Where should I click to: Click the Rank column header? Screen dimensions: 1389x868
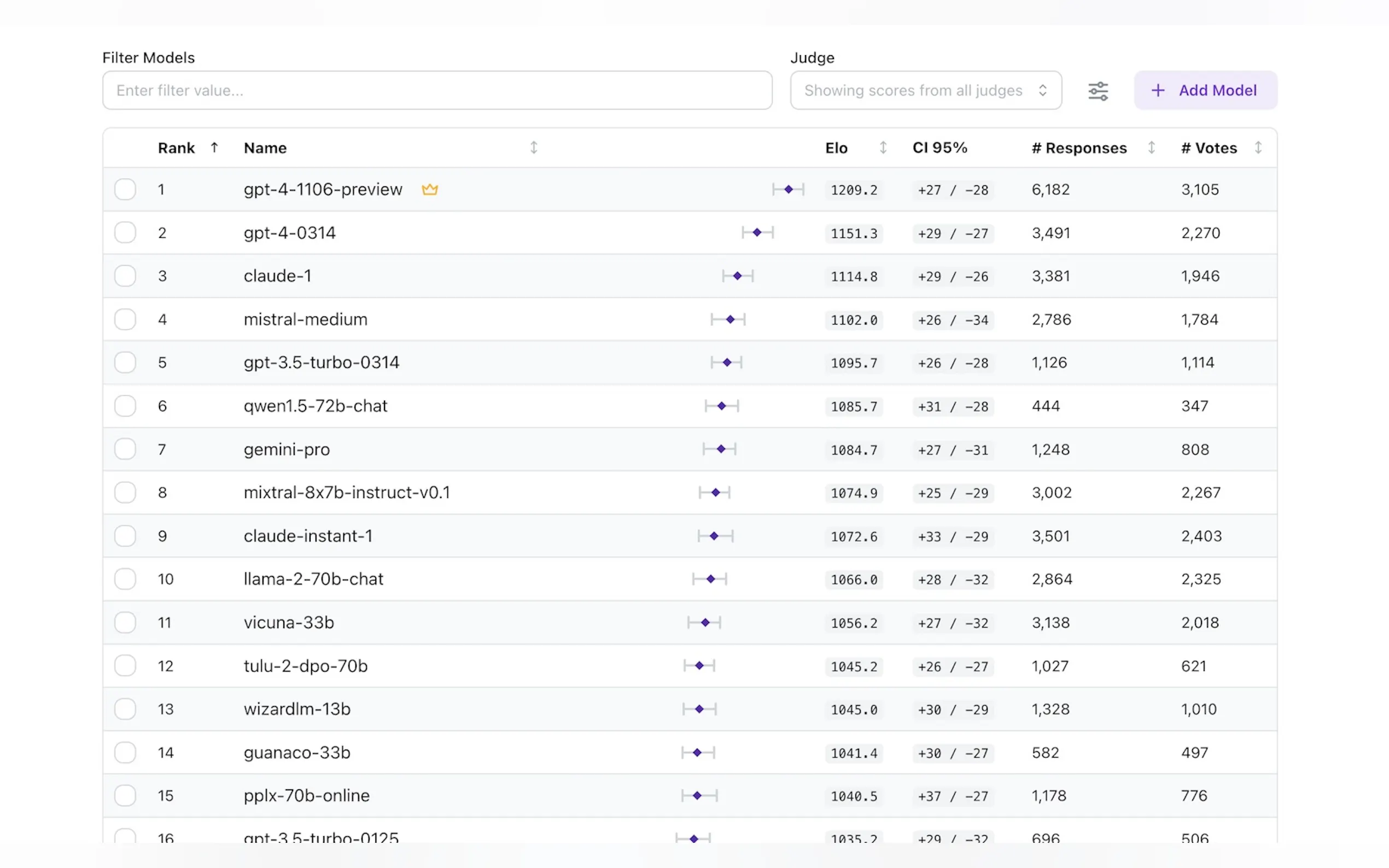(176, 148)
